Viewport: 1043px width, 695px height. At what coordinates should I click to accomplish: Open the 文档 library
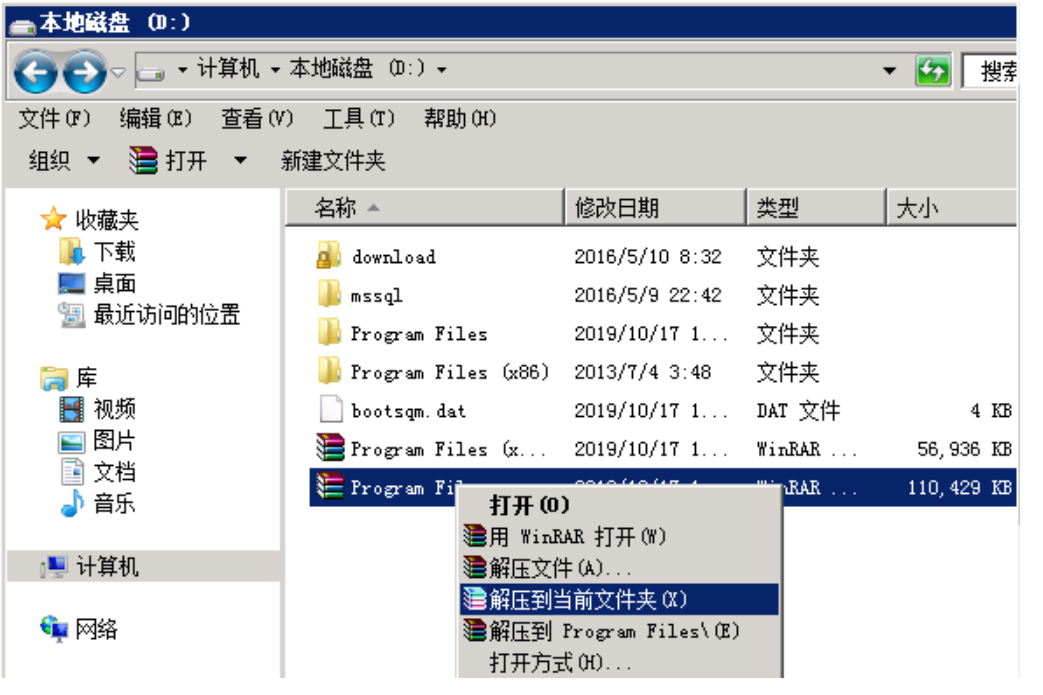pyautogui.click(x=114, y=472)
